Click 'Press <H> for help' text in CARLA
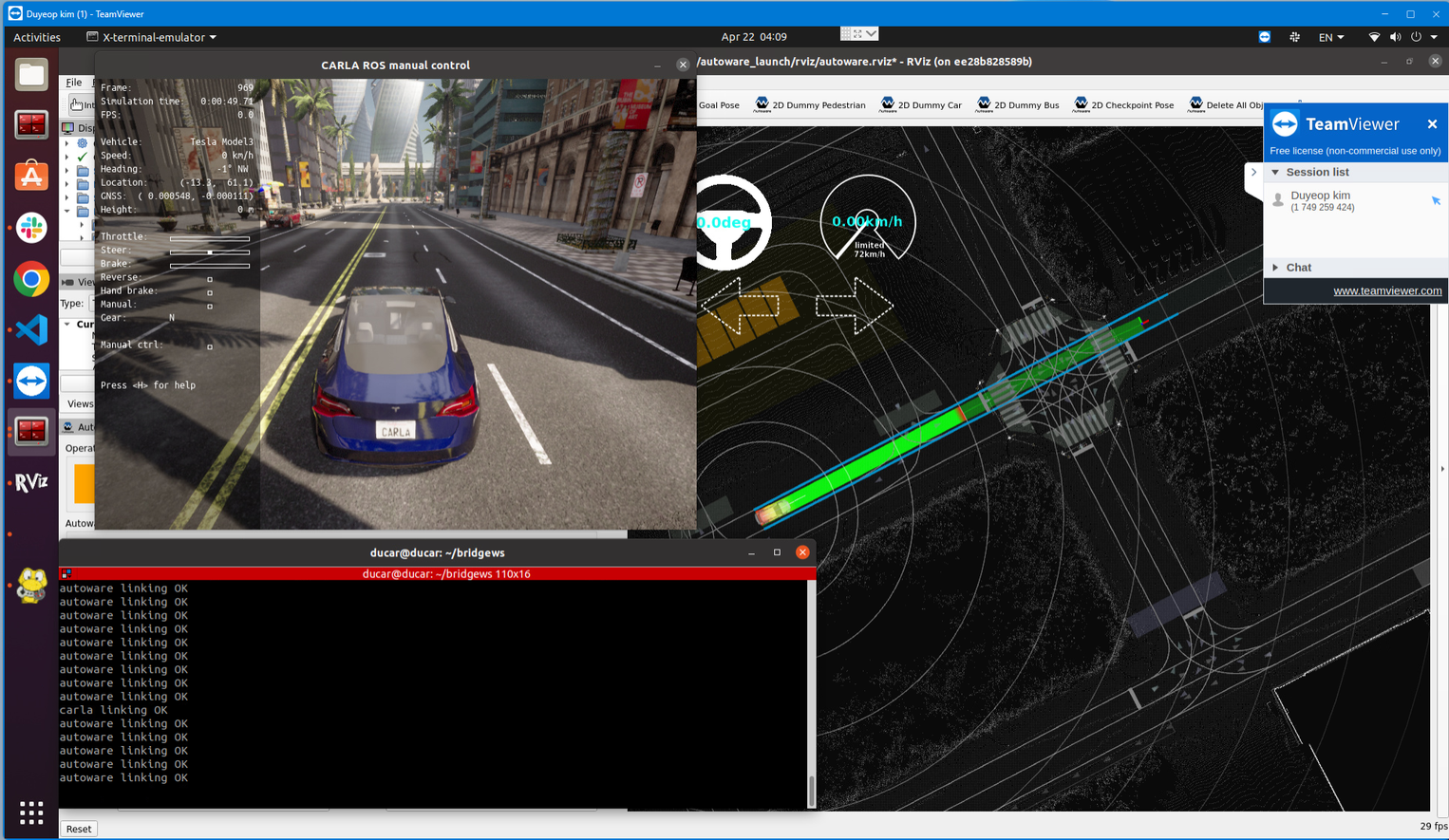 coord(148,385)
